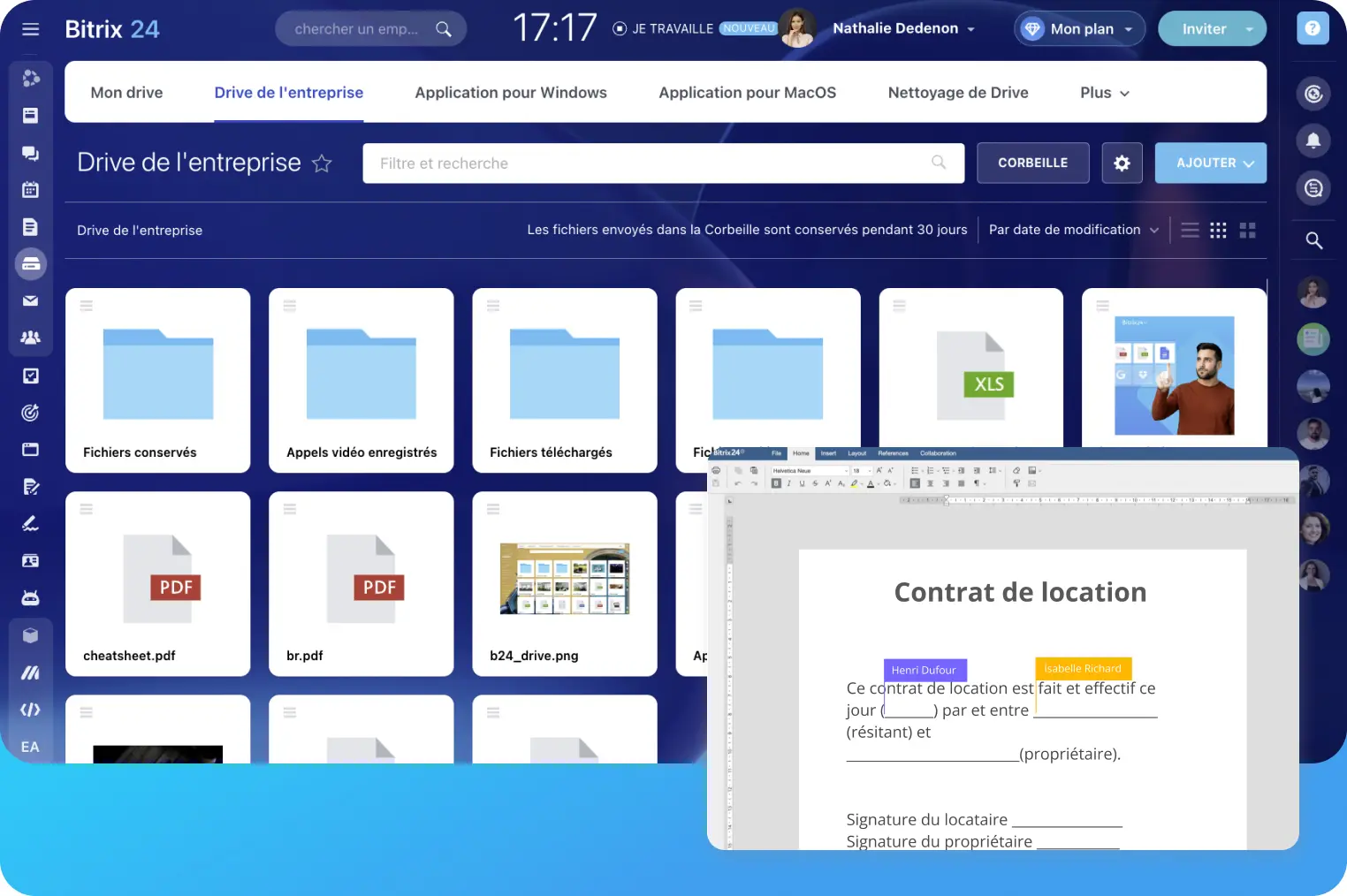Screen dimensions: 1347x896
Task: Click the notifications bell icon
Action: coord(1313,140)
